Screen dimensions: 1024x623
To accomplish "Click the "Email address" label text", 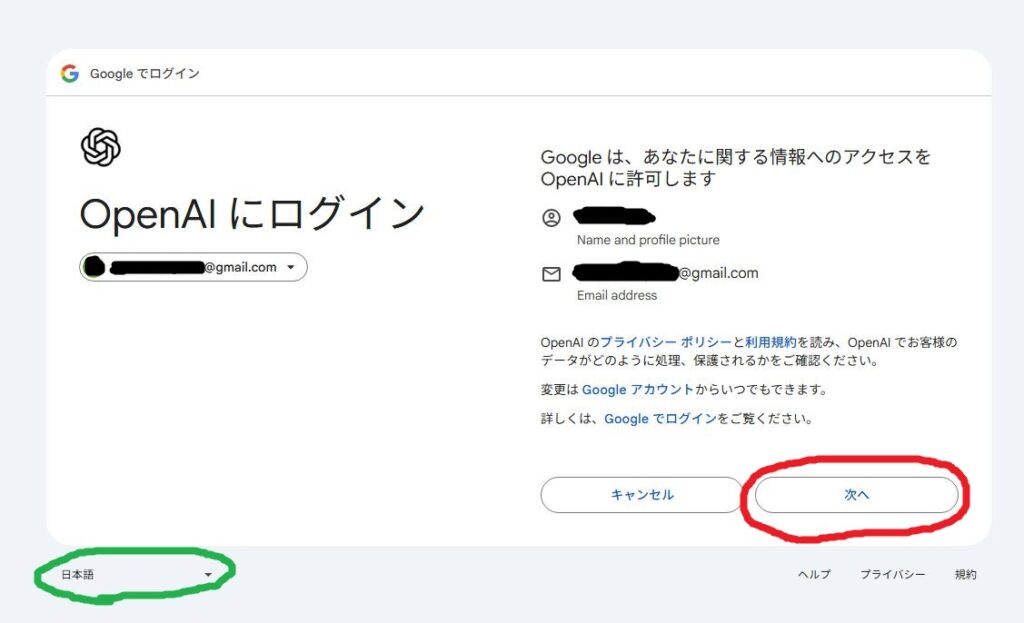I will (x=616, y=295).
